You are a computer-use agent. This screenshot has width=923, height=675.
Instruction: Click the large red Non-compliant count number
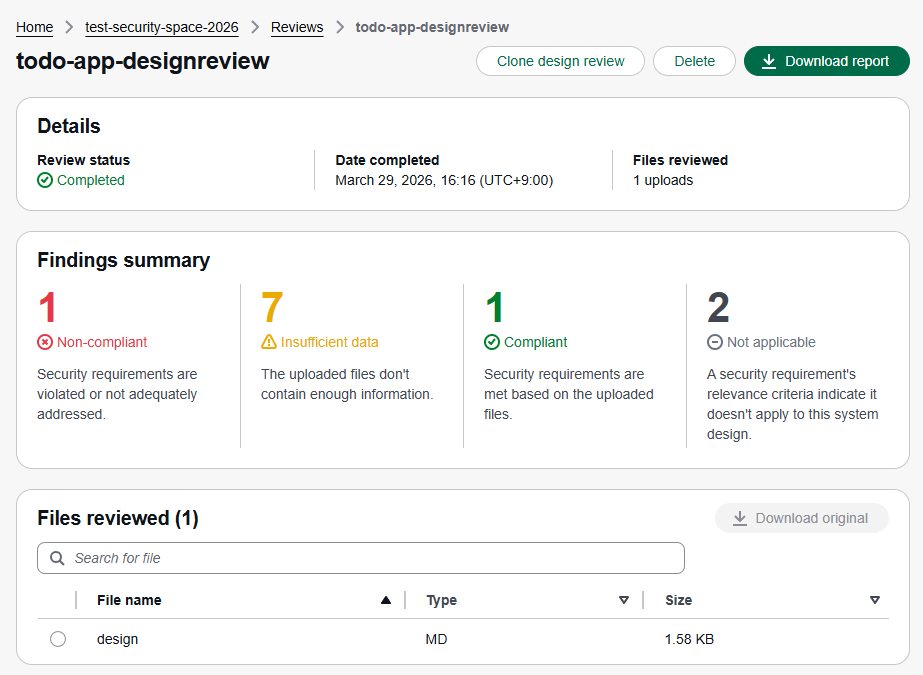tap(47, 308)
